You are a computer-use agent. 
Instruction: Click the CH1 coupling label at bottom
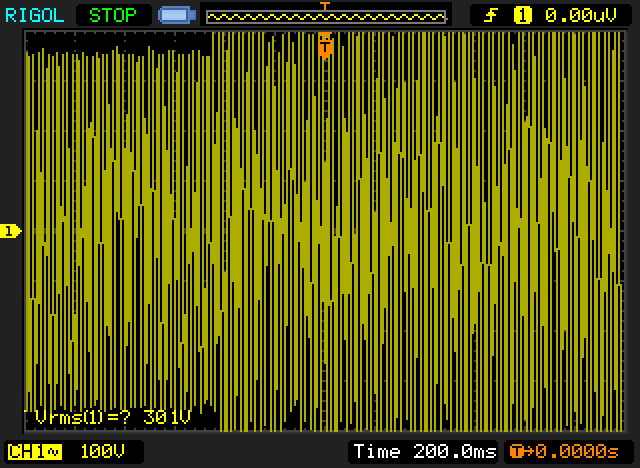pyautogui.click(x=34, y=452)
